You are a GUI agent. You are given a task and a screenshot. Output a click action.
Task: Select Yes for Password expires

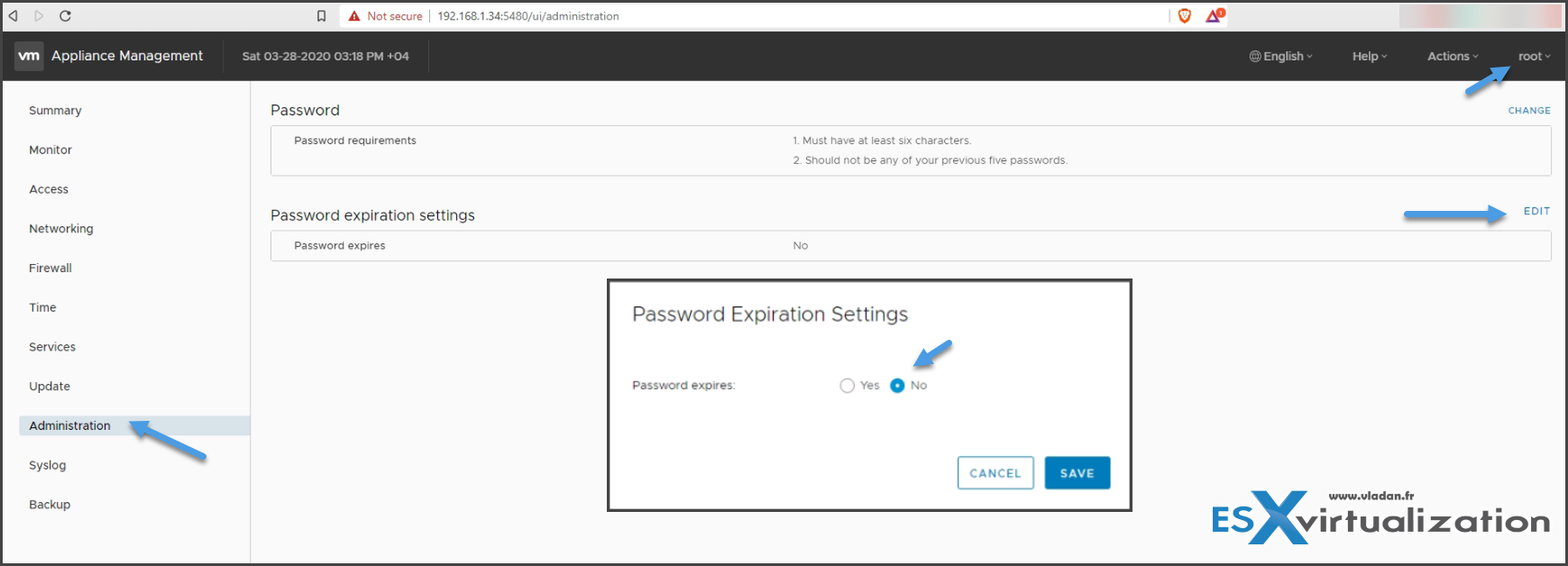click(847, 386)
